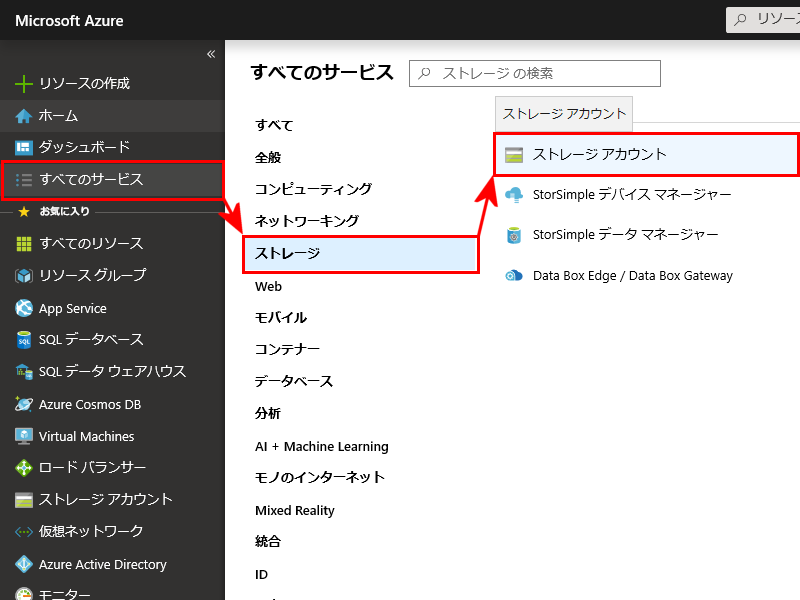Open ストレージ アカウント in the service results
Viewport: 800px width, 600px height.
point(646,155)
